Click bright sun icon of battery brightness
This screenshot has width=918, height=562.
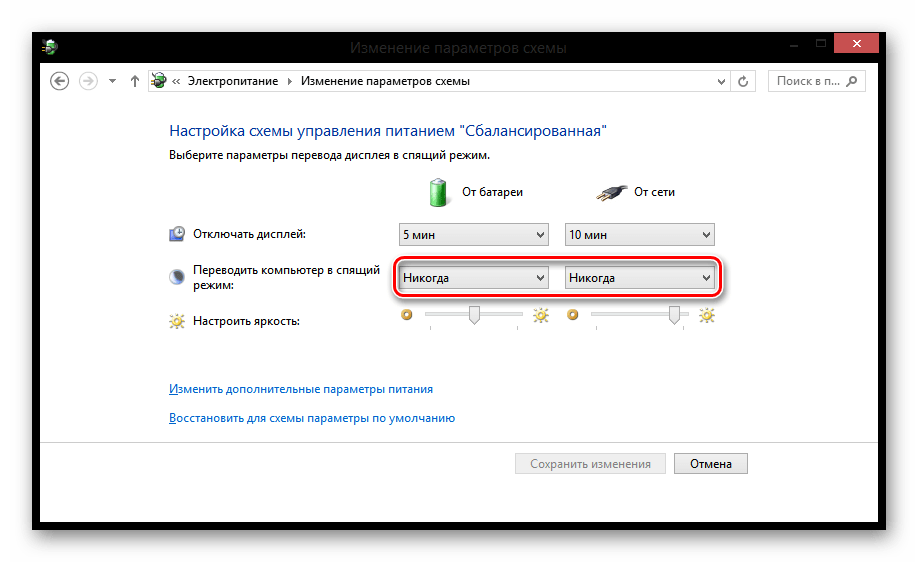click(540, 316)
